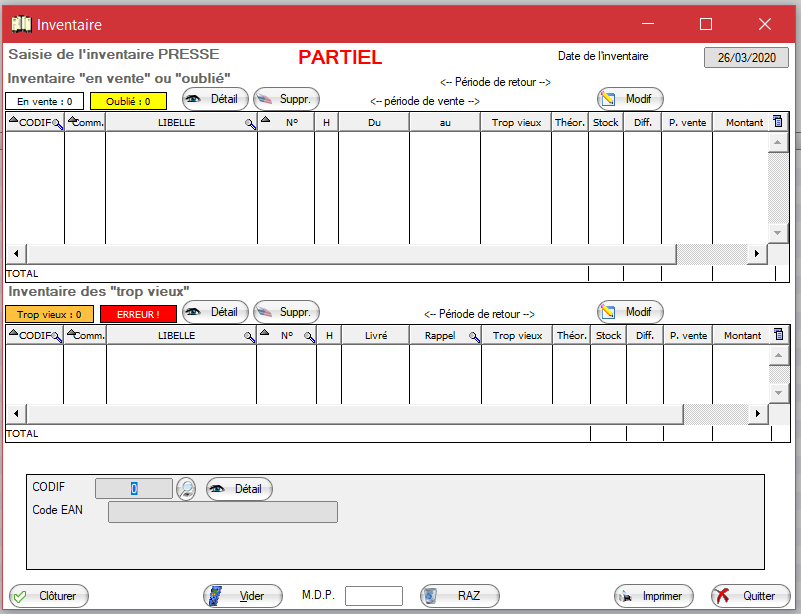Open Détail in the 'en vente' section
This screenshot has height=614, width=801.
(215, 99)
